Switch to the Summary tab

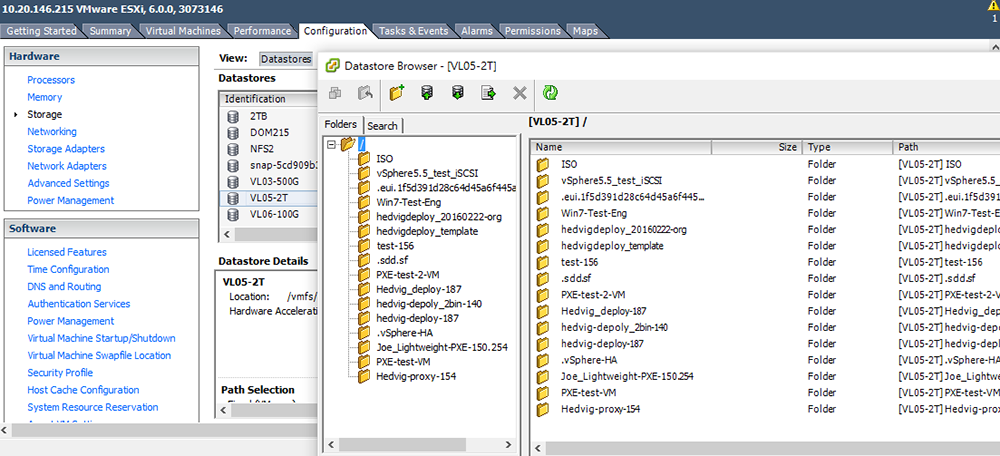pyautogui.click(x=110, y=31)
